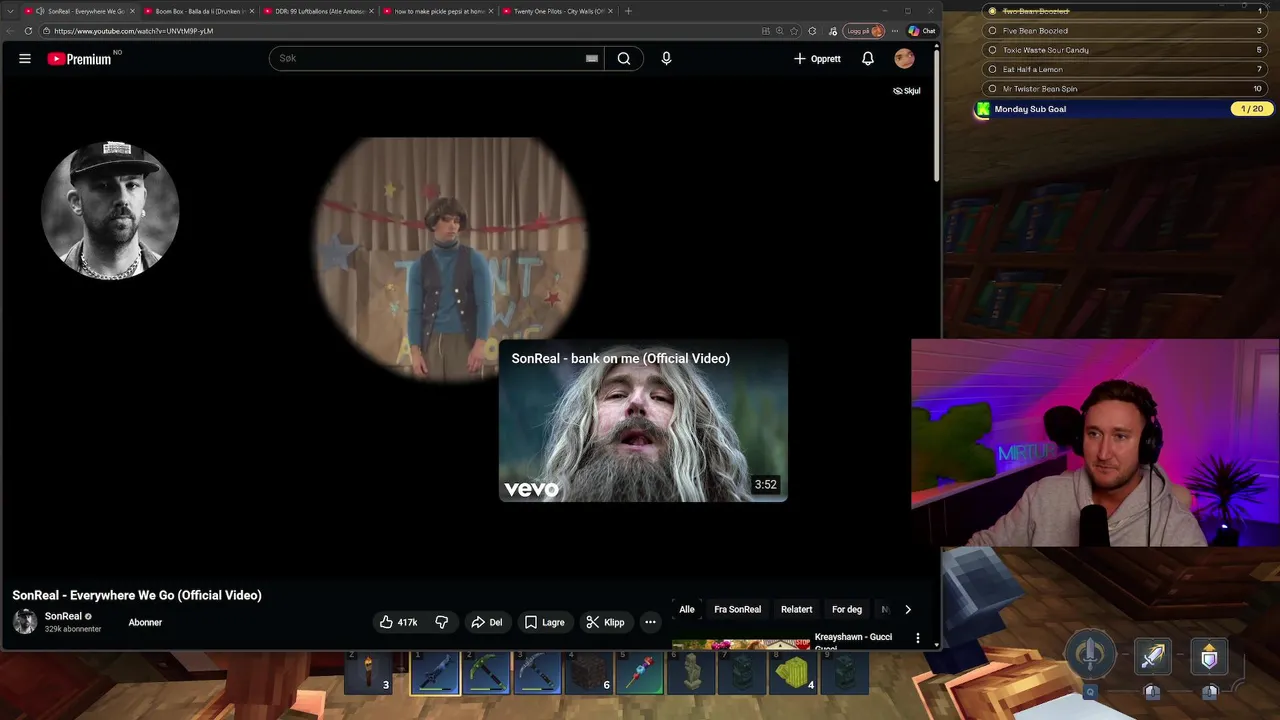Open more actions three-dot menu under video
The image size is (1280, 720).
650,622
